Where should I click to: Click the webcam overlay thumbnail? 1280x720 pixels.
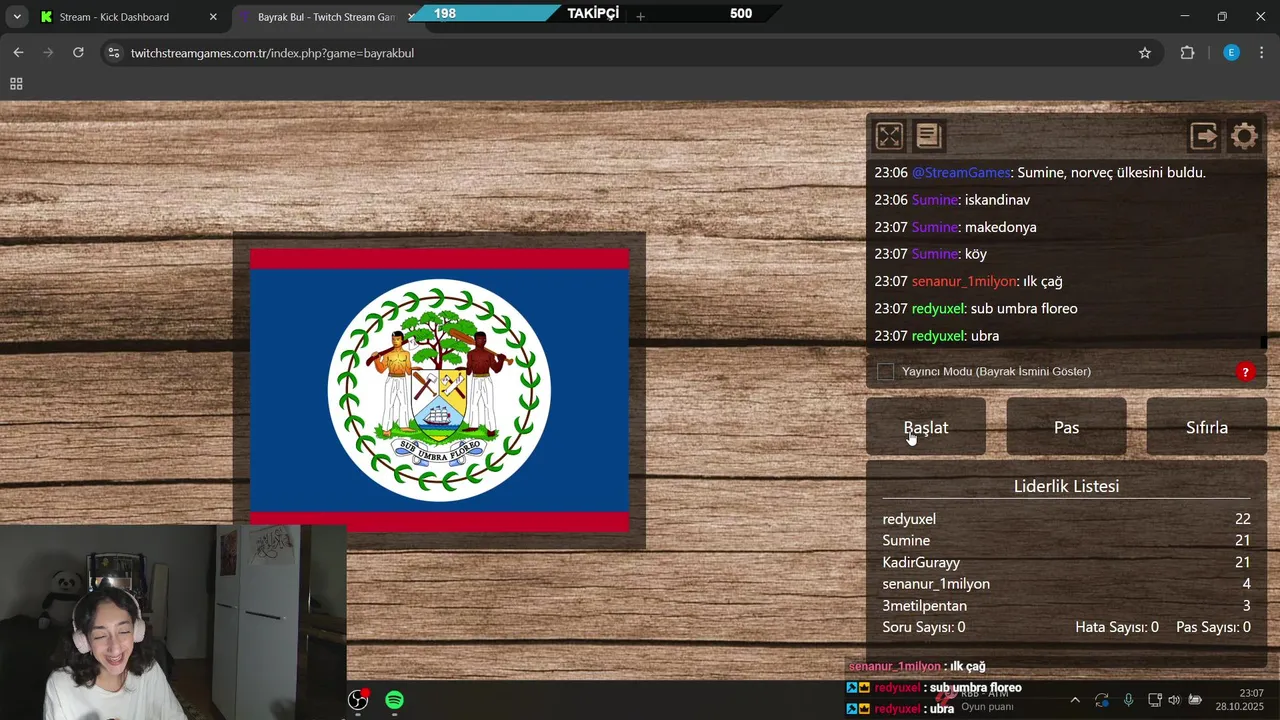coord(173,622)
